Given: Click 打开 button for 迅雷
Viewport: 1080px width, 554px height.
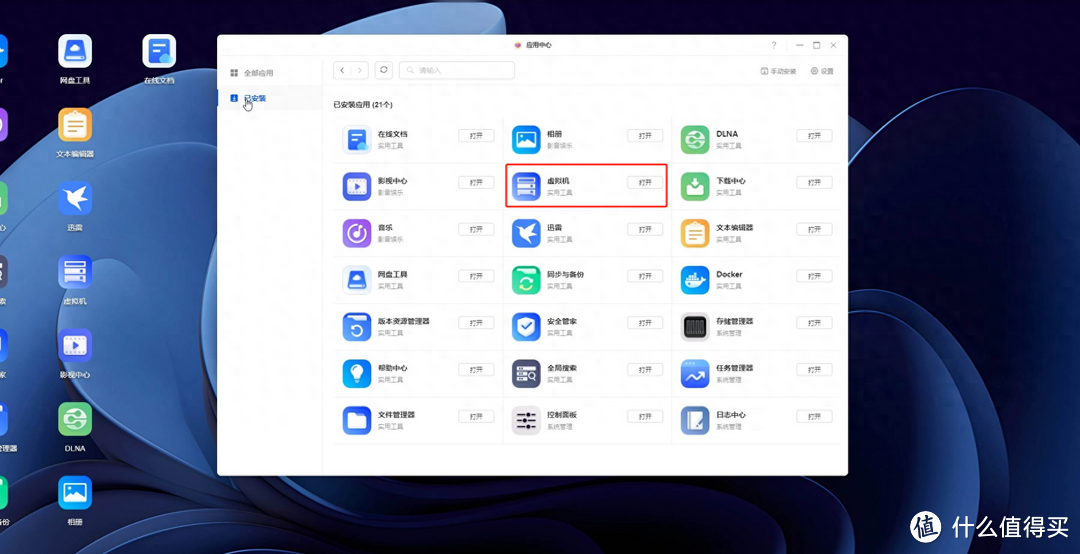Looking at the screenshot, I should [645, 229].
